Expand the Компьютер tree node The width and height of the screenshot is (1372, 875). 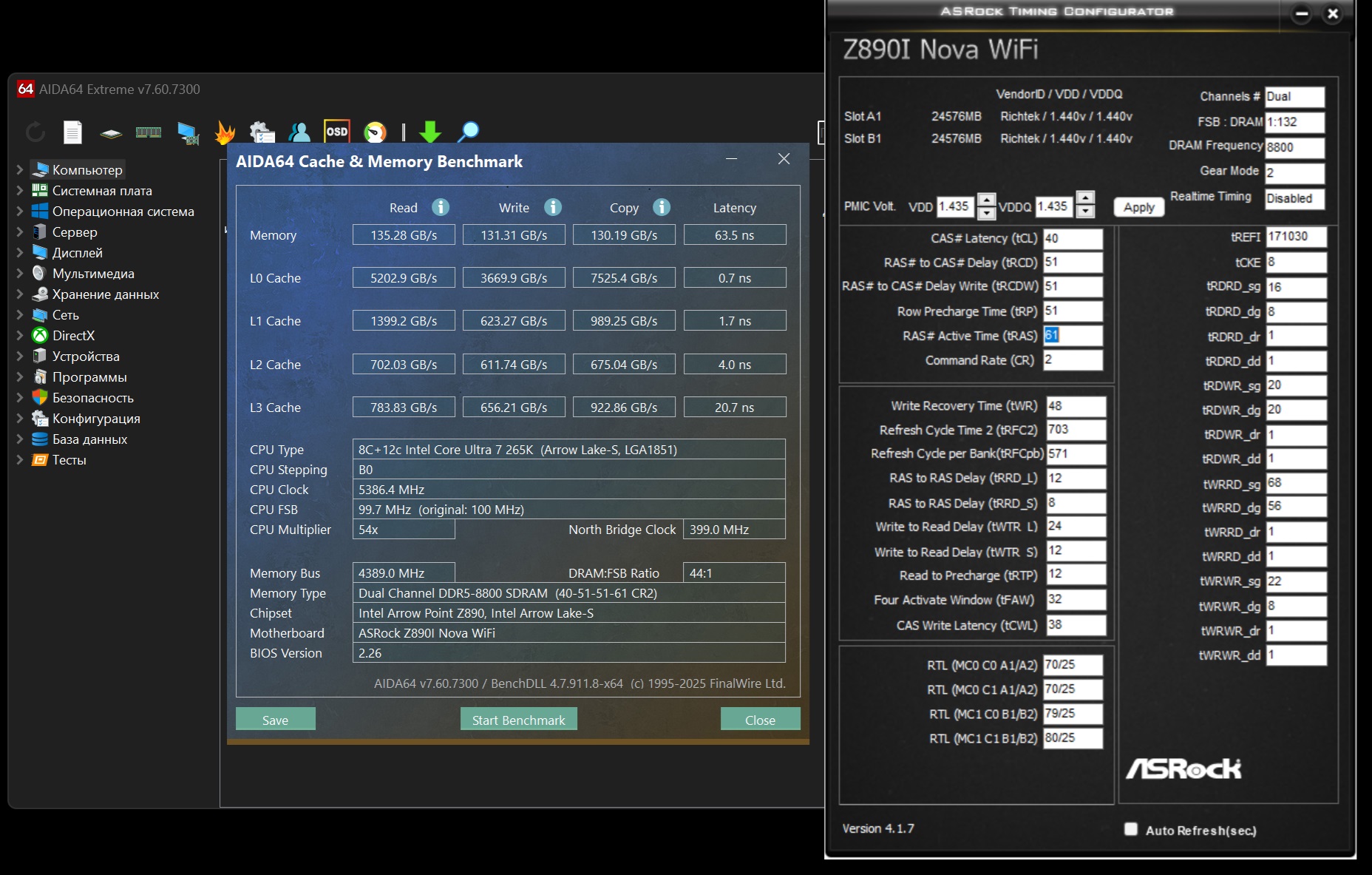click(x=20, y=169)
